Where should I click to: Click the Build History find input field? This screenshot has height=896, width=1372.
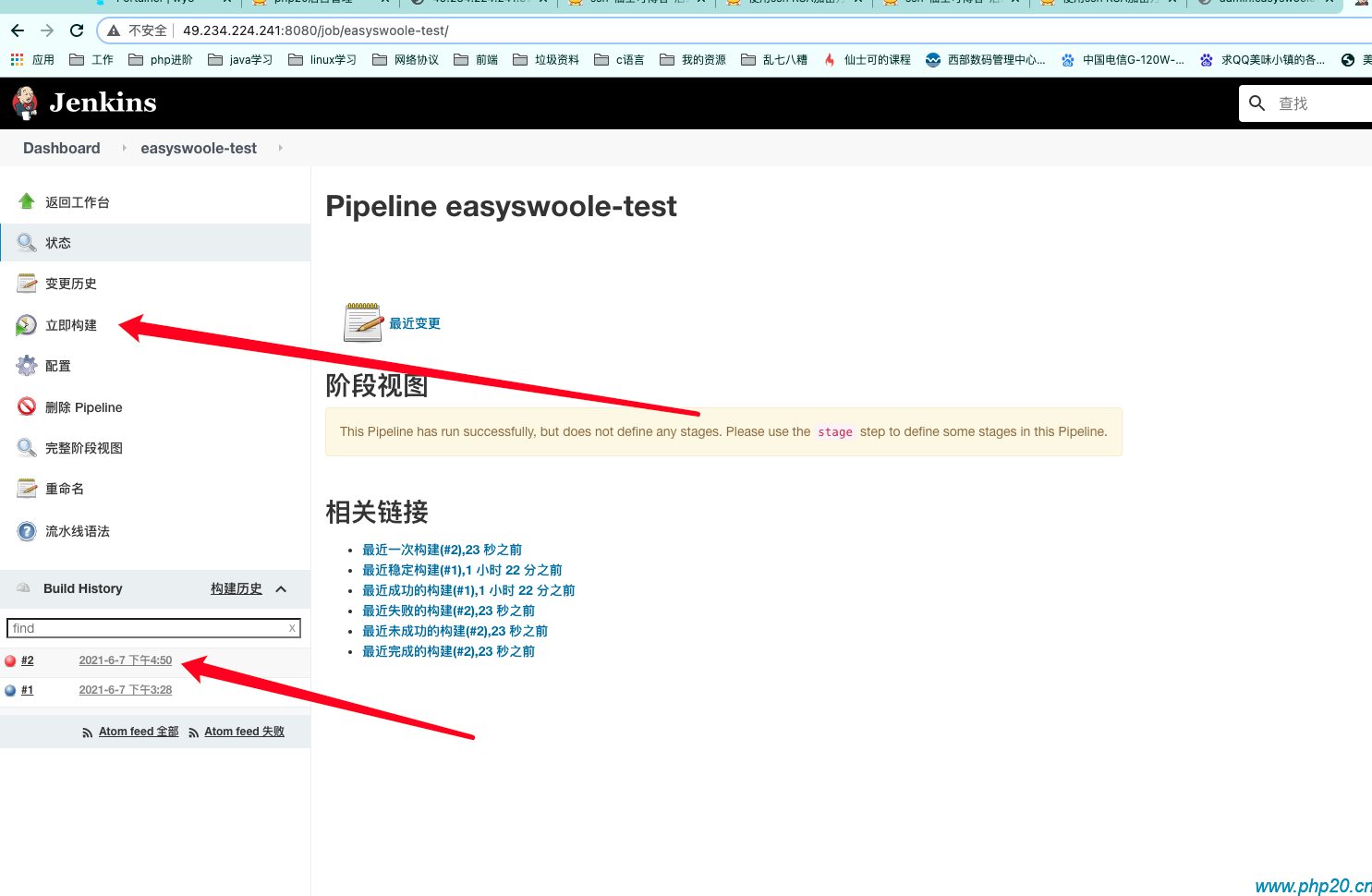[153, 628]
